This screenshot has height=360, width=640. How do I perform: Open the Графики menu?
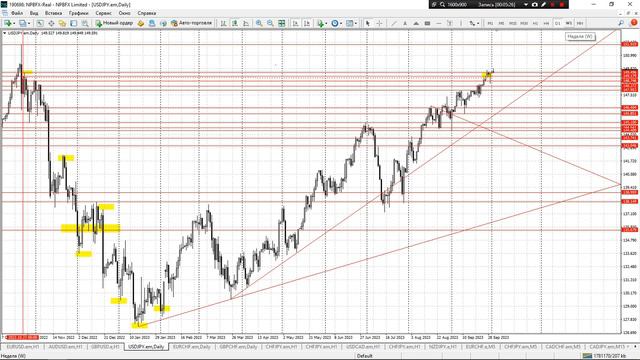click(78, 13)
